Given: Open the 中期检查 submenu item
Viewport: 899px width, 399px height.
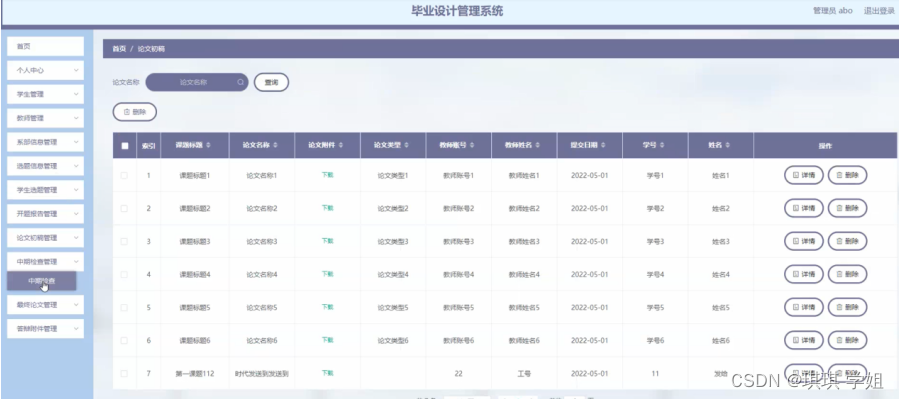Looking at the screenshot, I should pyautogui.click(x=41, y=281).
